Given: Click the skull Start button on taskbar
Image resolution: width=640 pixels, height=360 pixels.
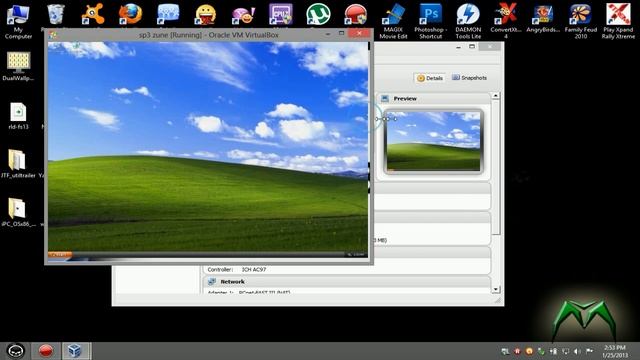Looking at the screenshot, I should click(16, 351).
